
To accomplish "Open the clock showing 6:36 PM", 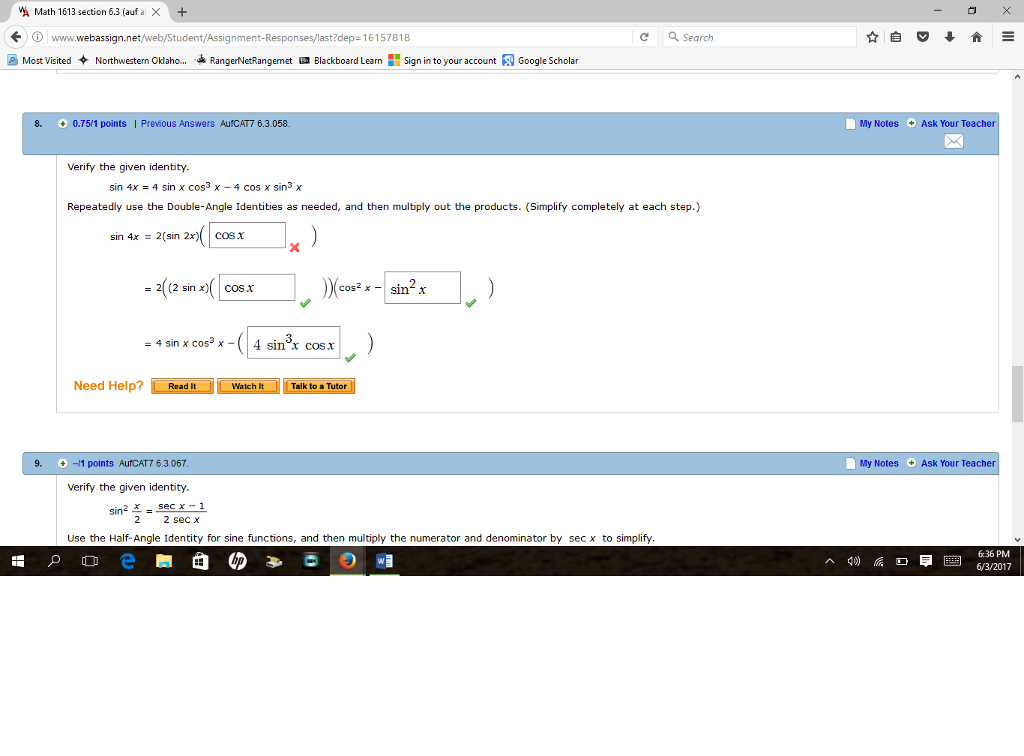I will click(993, 561).
